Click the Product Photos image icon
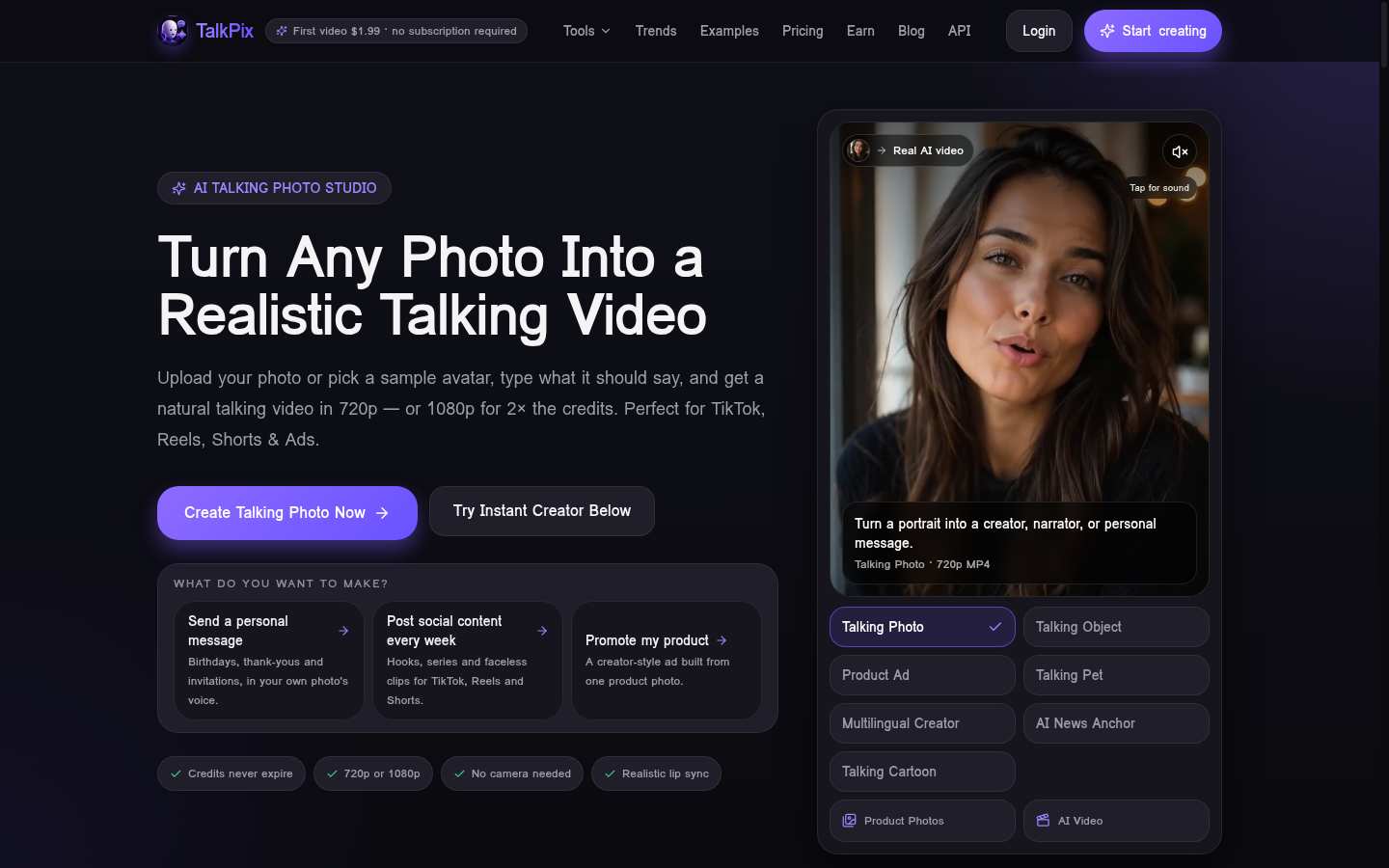Screen dimensions: 1389x868 (850, 821)
